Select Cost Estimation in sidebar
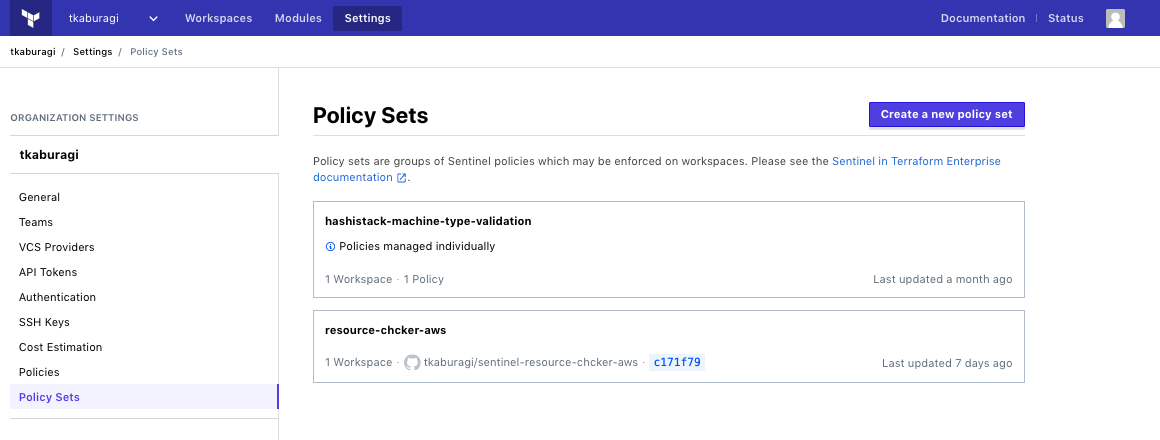 click(60, 347)
